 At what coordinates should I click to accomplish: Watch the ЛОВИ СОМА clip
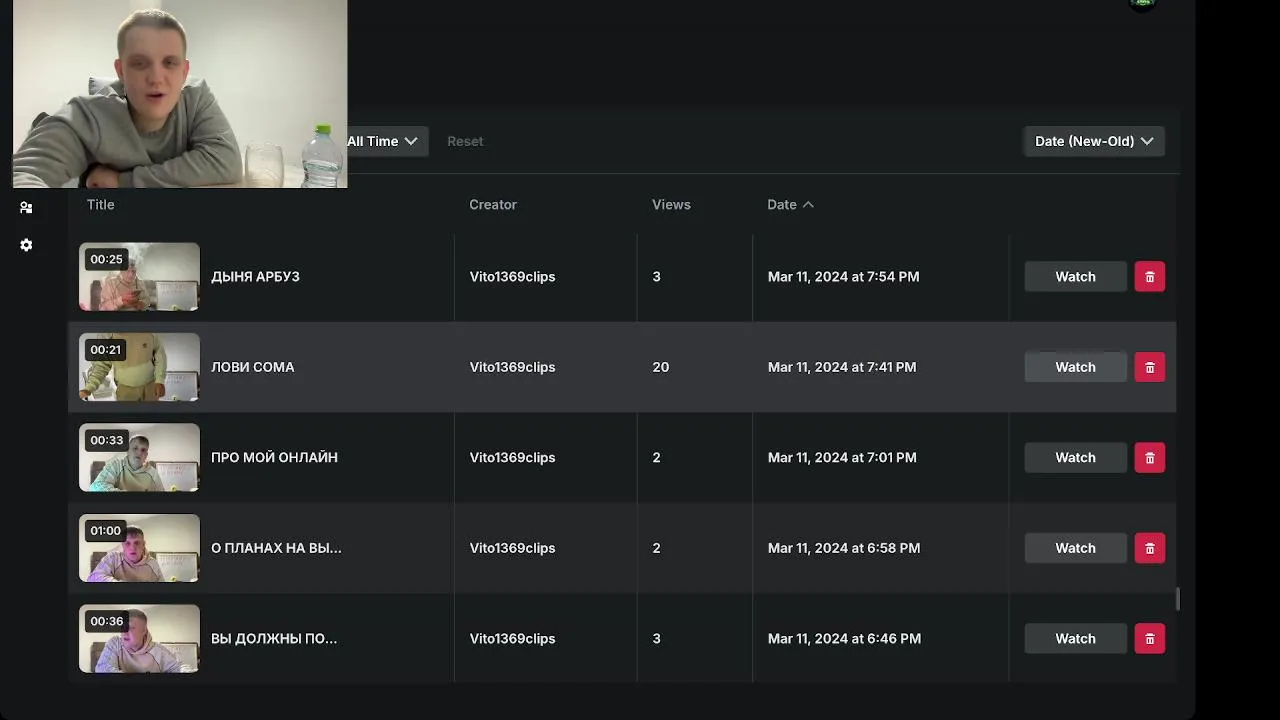click(x=1075, y=367)
